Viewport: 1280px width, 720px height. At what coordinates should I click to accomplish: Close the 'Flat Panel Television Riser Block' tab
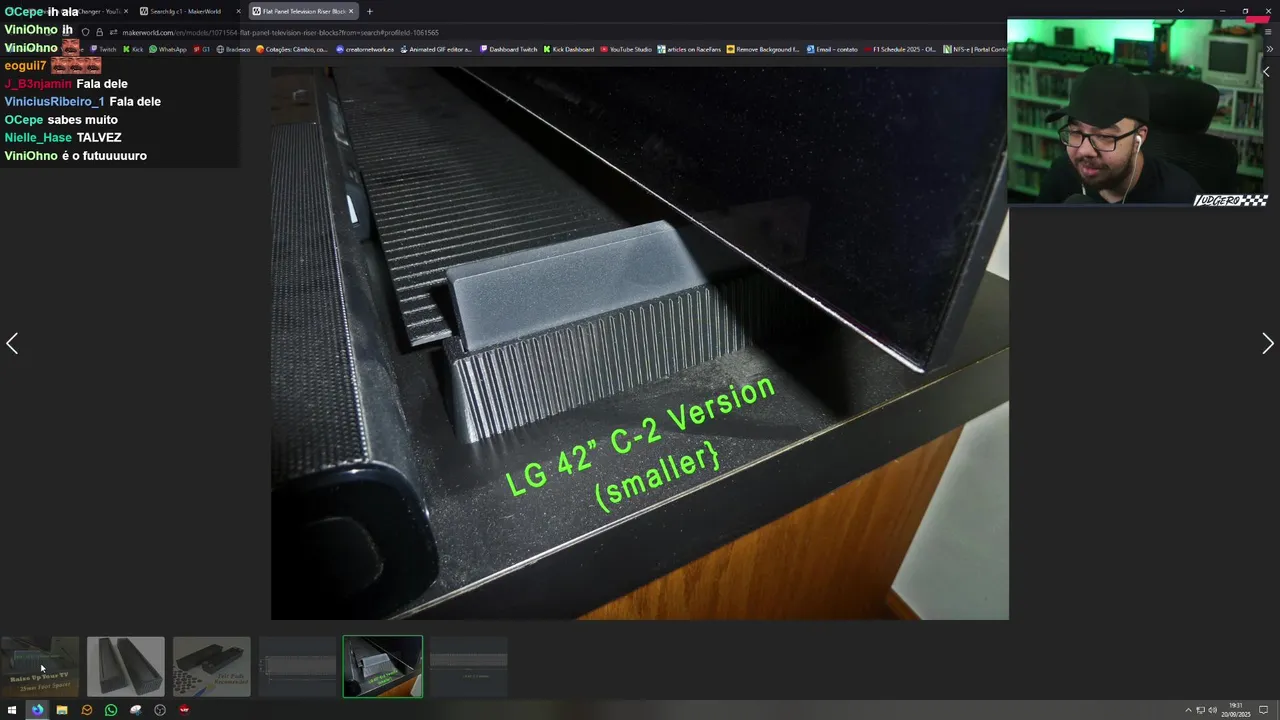pos(350,11)
